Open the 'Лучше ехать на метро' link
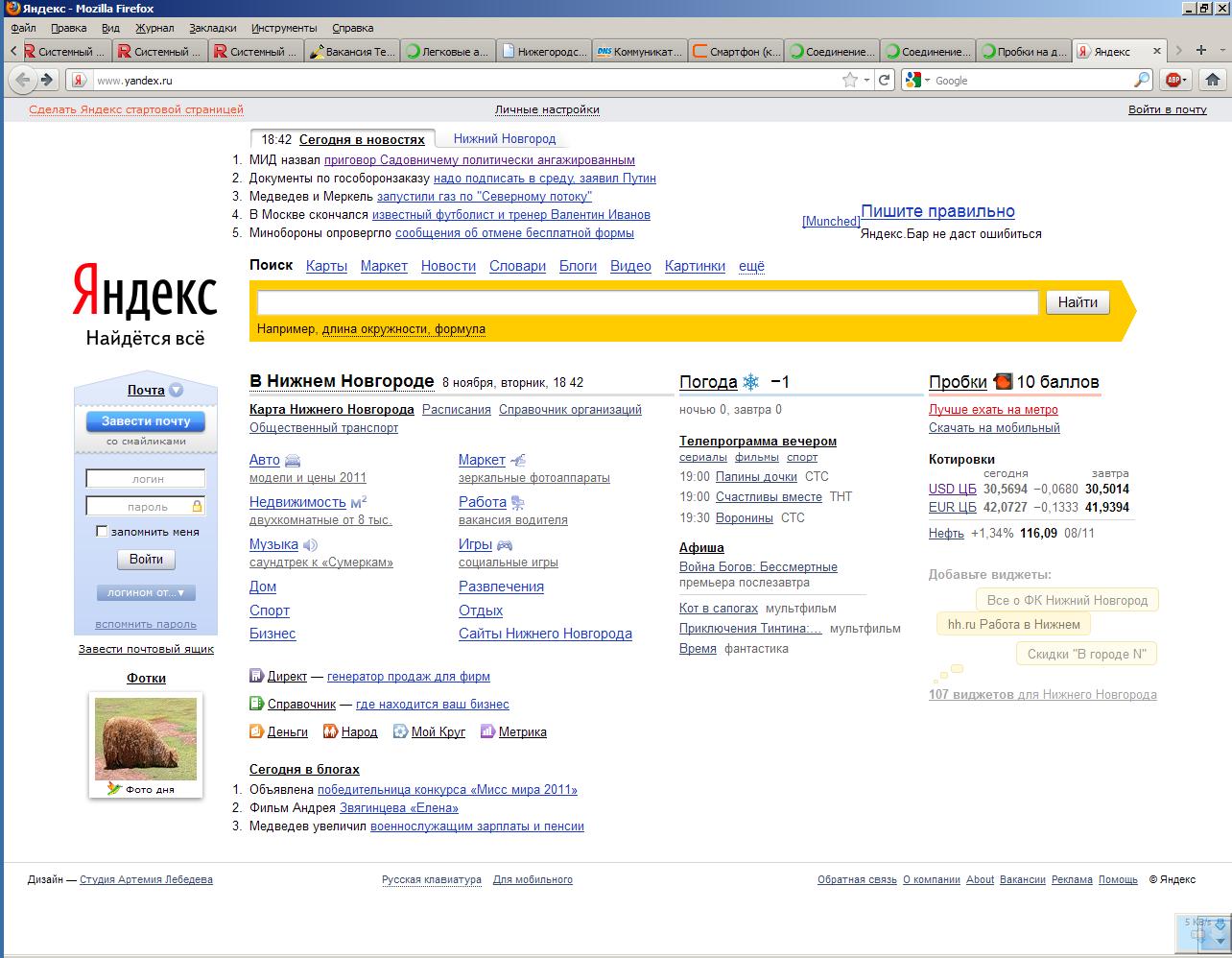The image size is (1232, 958). [993, 409]
